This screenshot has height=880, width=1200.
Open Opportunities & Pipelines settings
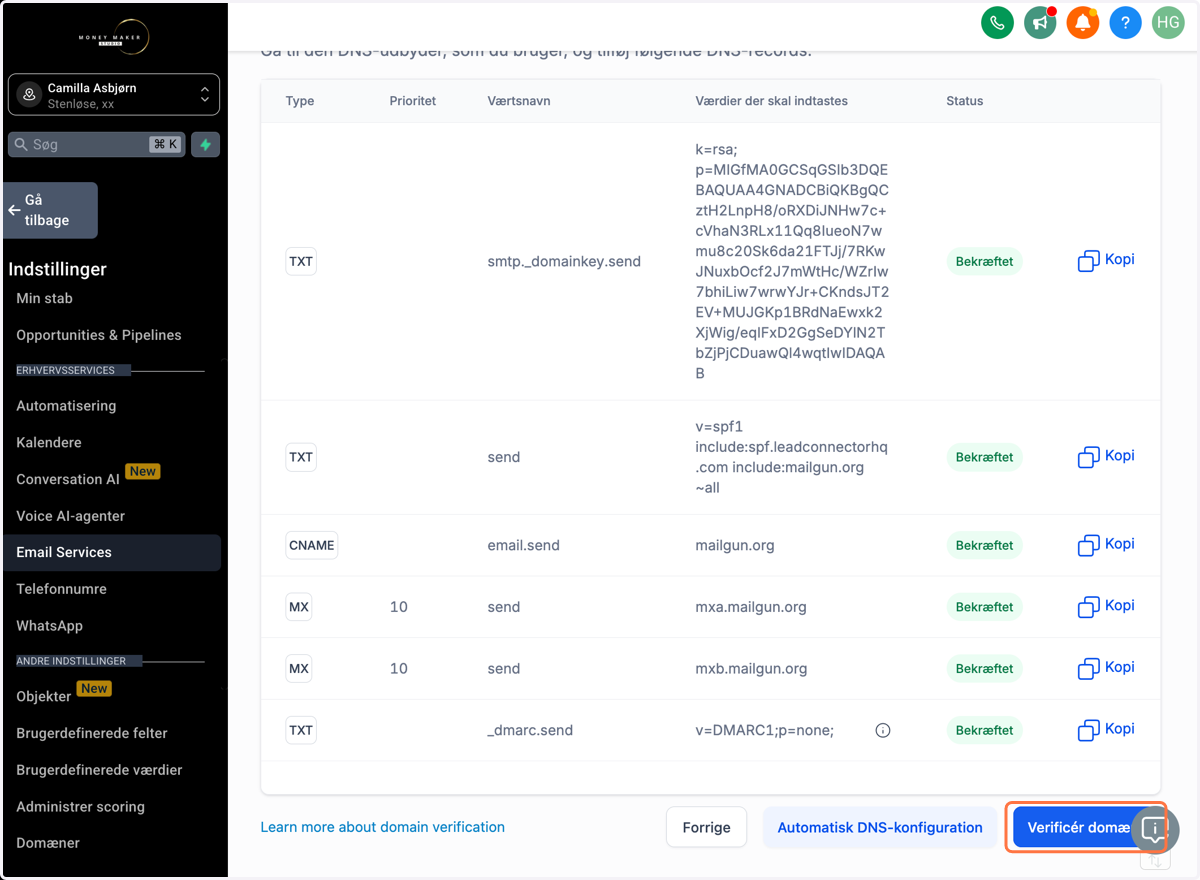pos(99,335)
